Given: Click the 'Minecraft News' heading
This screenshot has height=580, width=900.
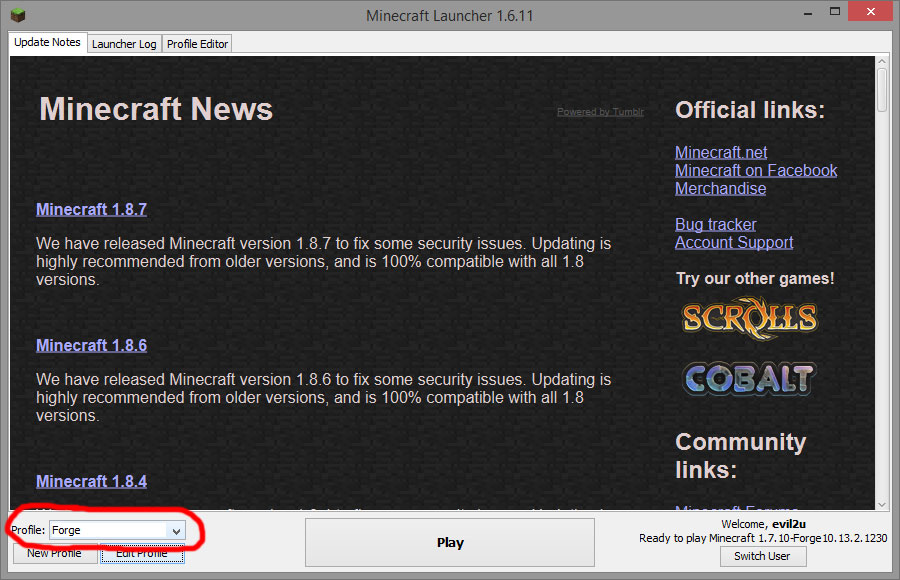Looking at the screenshot, I should [156, 109].
